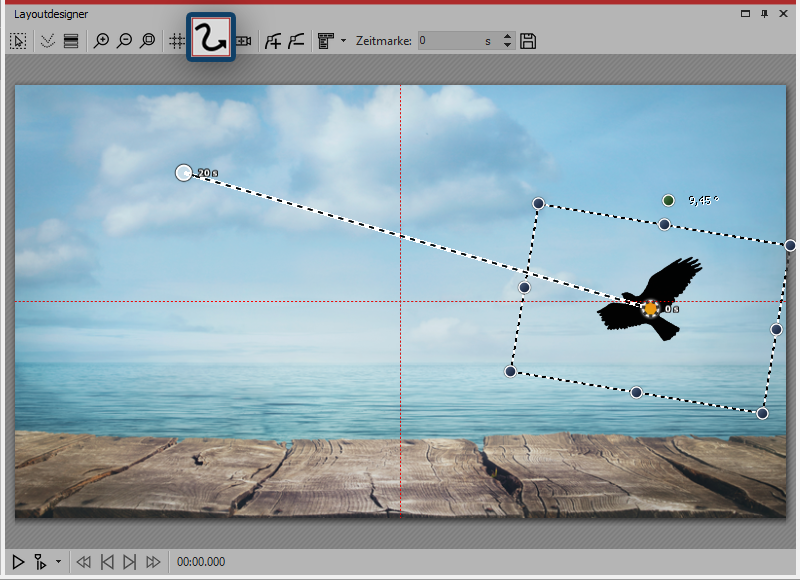Toggle the horizontal bars view icon
This screenshot has width=800, height=580.
tap(71, 41)
